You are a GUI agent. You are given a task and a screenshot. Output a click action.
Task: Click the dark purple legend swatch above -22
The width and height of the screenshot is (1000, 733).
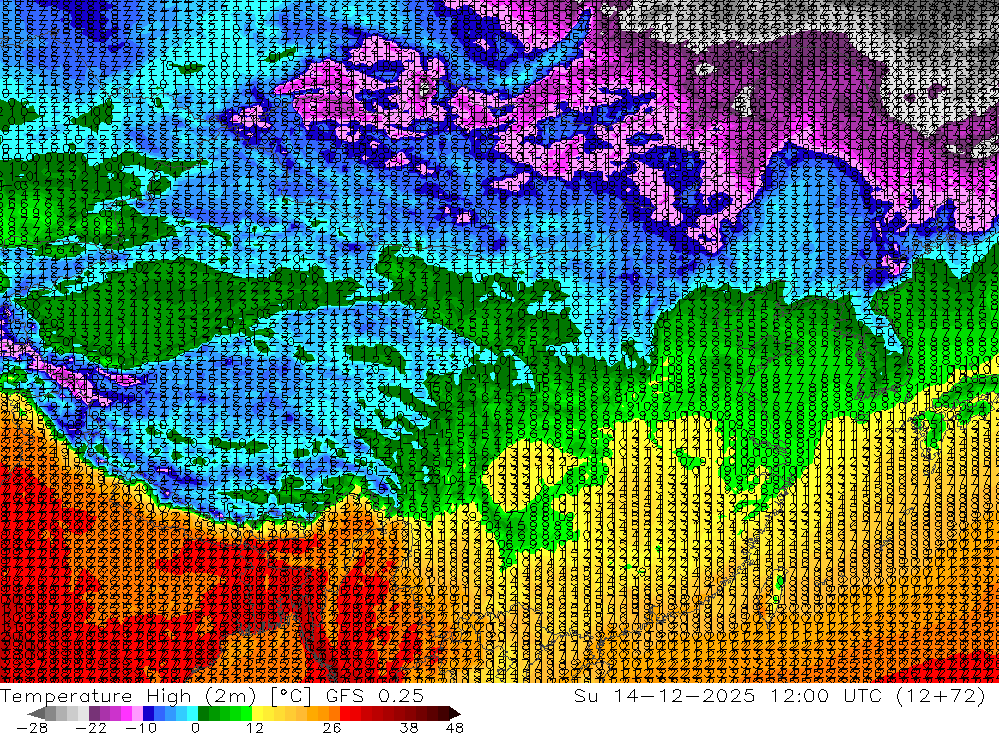pos(94,713)
